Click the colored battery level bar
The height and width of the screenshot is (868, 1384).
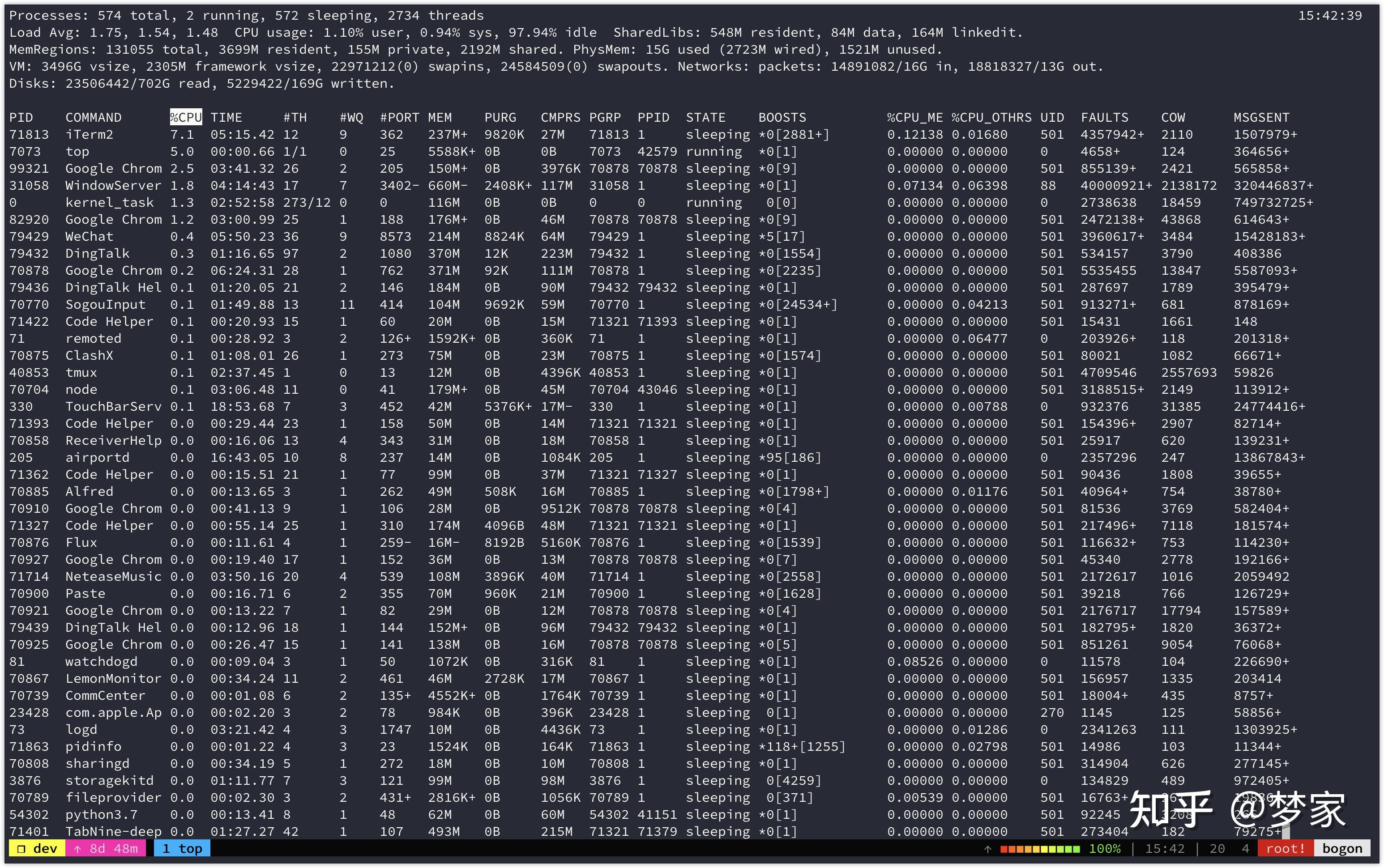(1039, 848)
